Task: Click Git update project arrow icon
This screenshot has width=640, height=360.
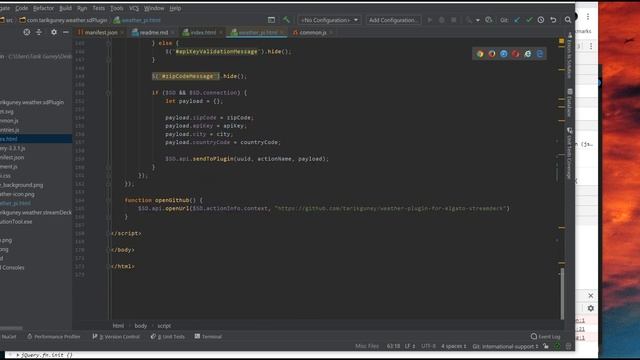Action: click(517, 20)
